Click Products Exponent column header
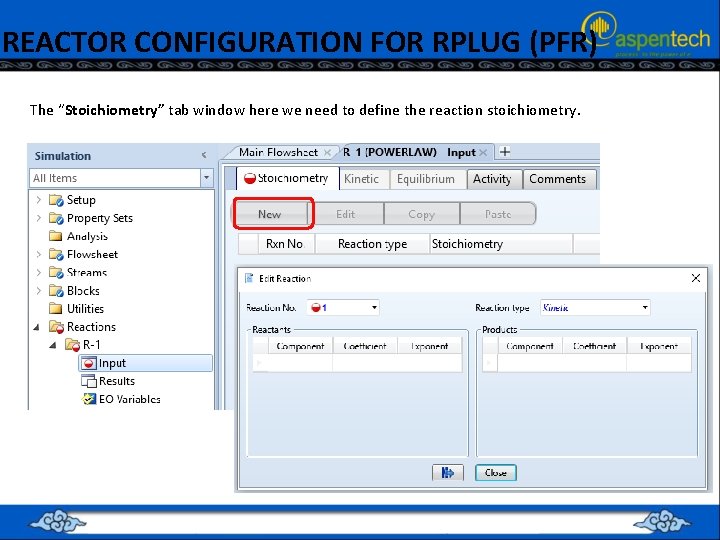This screenshot has width=720, height=540. pos(659,346)
